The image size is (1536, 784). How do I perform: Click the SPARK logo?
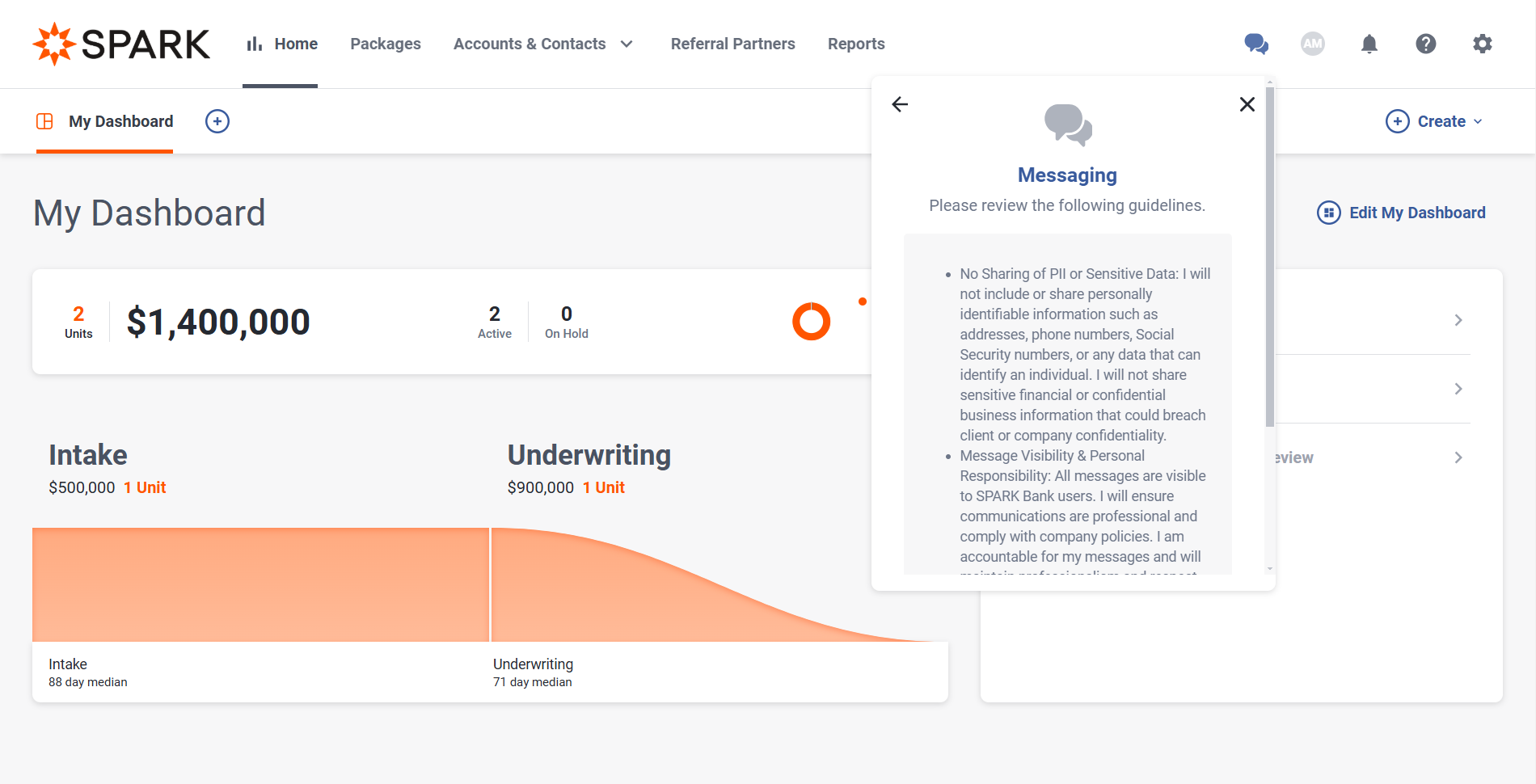[121, 44]
